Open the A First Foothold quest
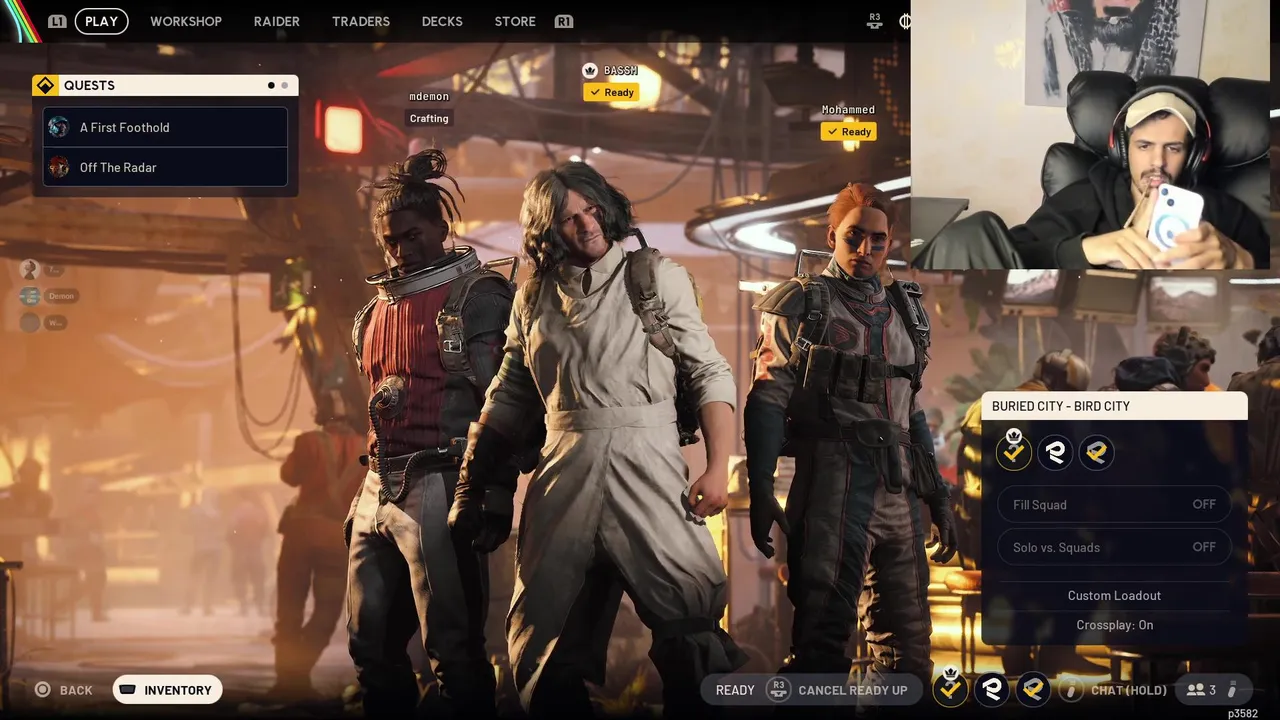This screenshot has width=1280, height=720. click(x=165, y=127)
